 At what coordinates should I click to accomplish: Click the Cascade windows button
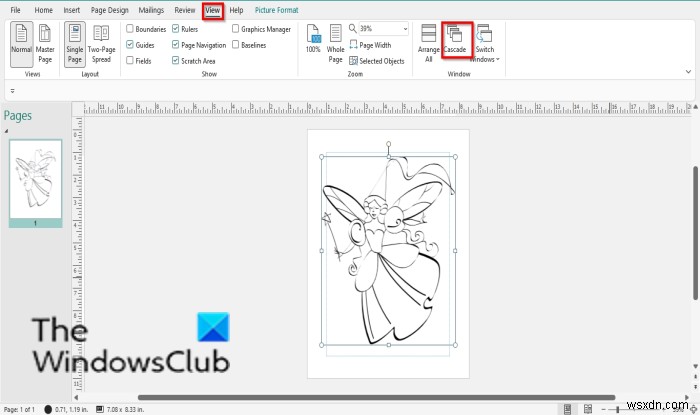[x=455, y=40]
